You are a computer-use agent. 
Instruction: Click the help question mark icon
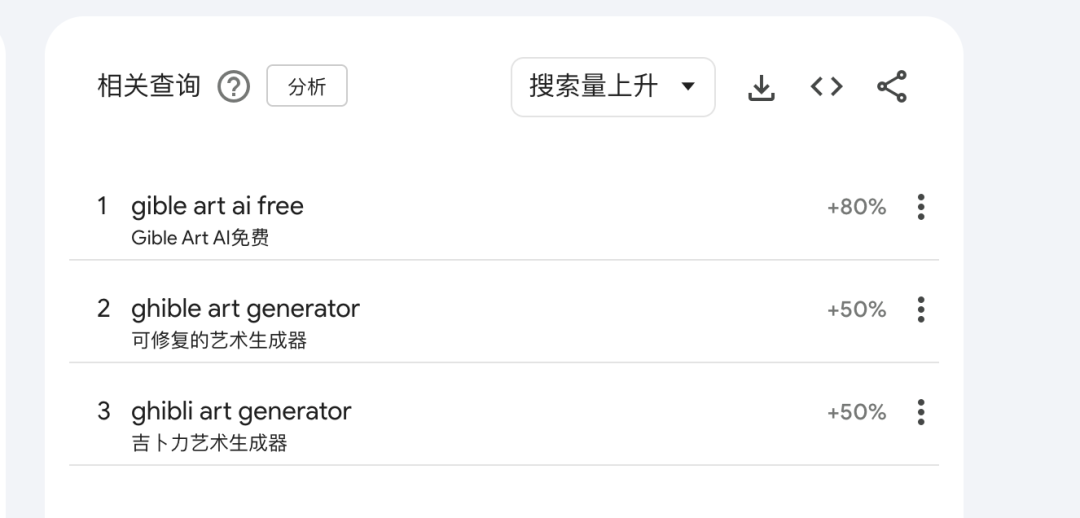(x=233, y=87)
